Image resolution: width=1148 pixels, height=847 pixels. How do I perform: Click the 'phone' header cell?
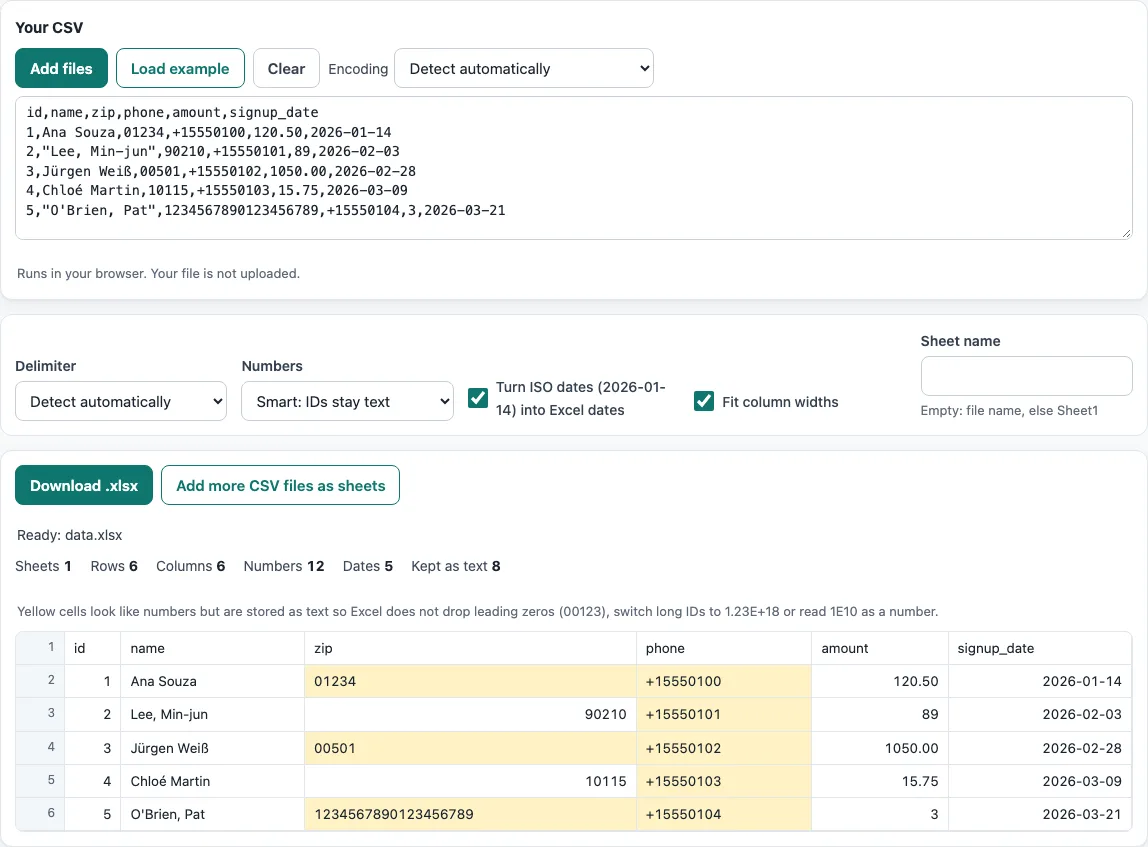point(723,649)
